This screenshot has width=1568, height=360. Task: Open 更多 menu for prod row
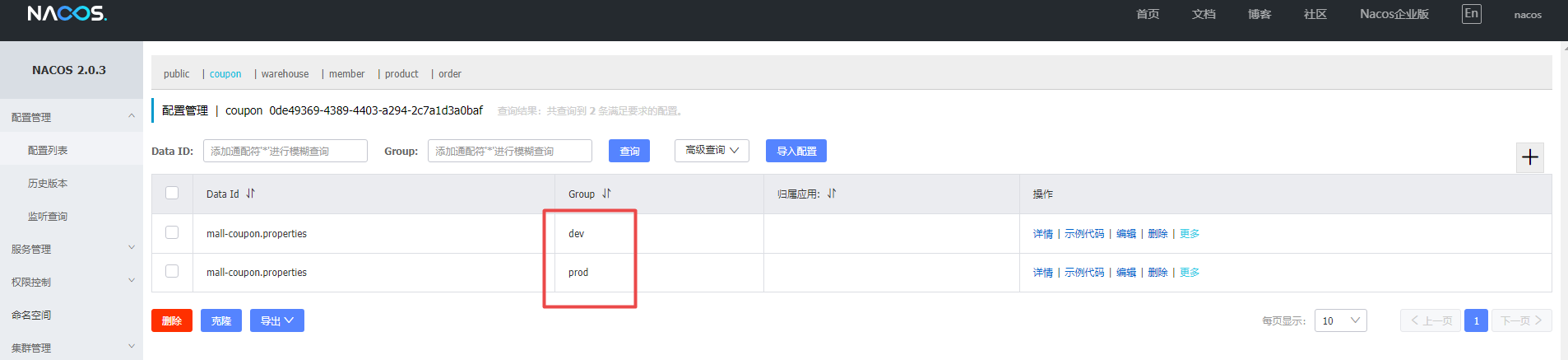tap(1190, 273)
